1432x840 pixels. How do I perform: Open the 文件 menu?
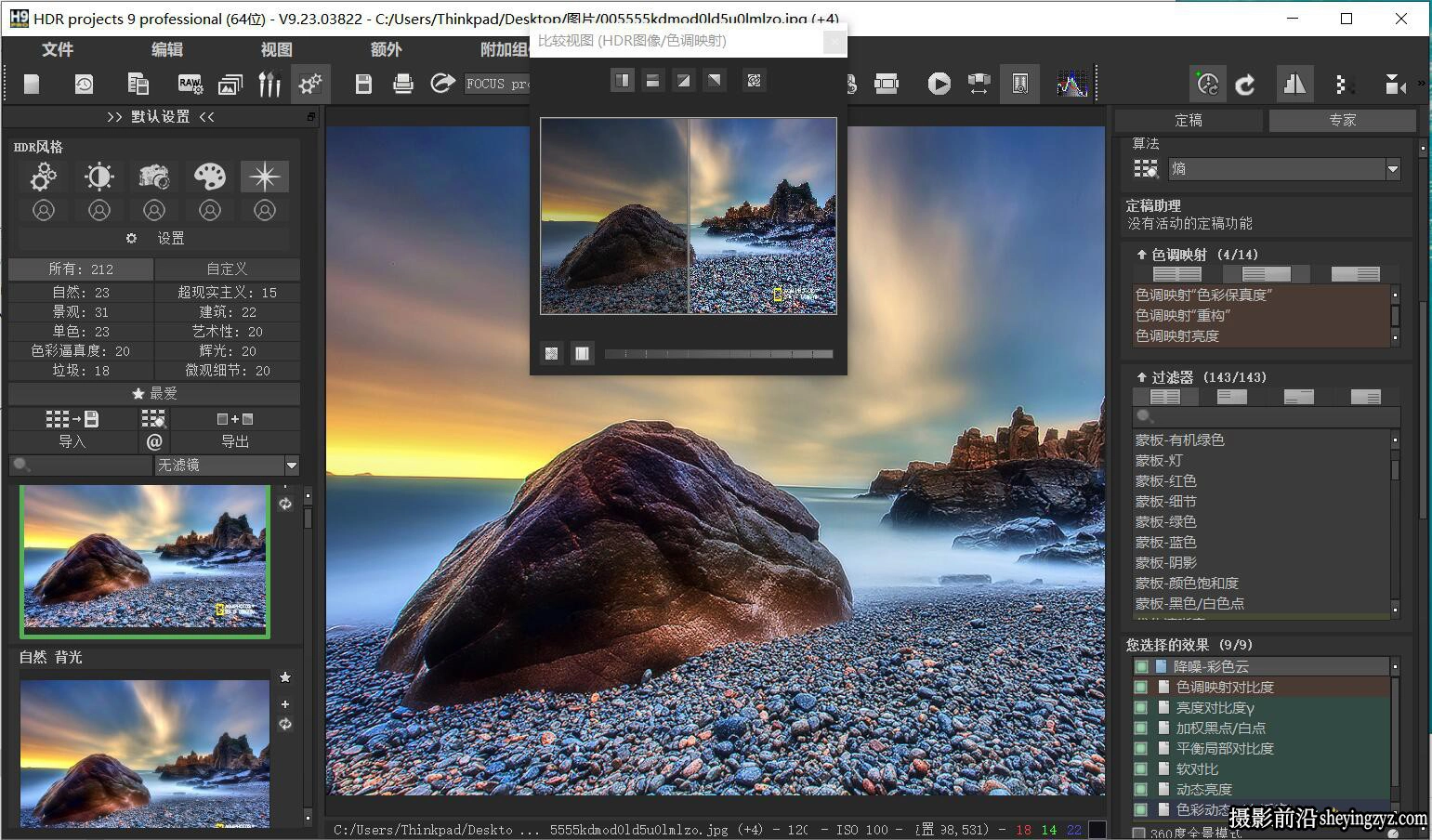(x=58, y=49)
